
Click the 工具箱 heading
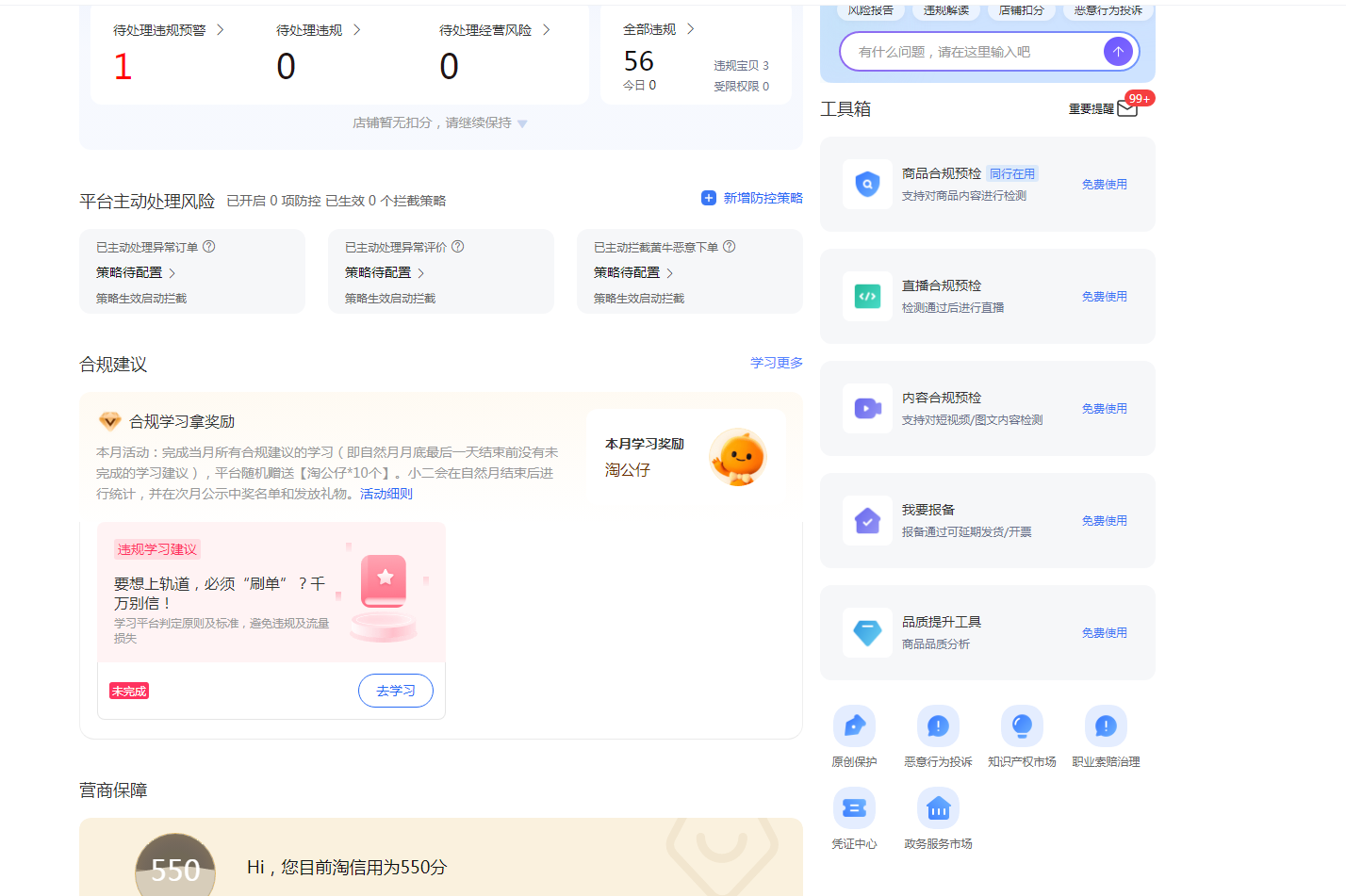click(845, 109)
